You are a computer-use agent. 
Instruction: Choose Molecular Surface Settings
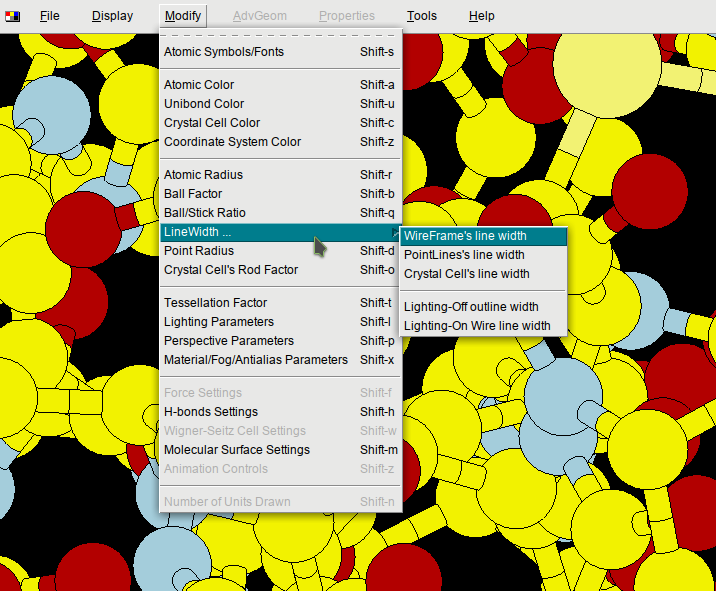point(280,450)
